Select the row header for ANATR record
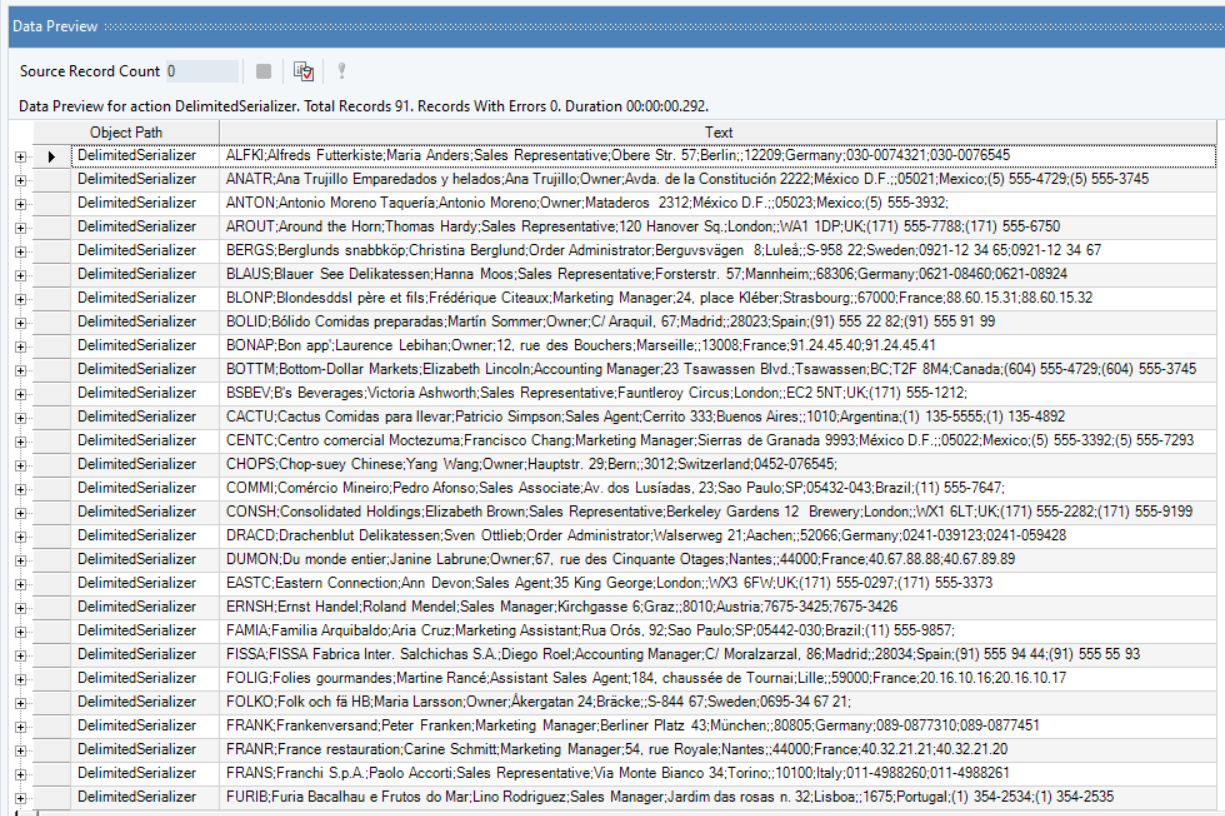This screenshot has width=1225, height=816. [51, 179]
